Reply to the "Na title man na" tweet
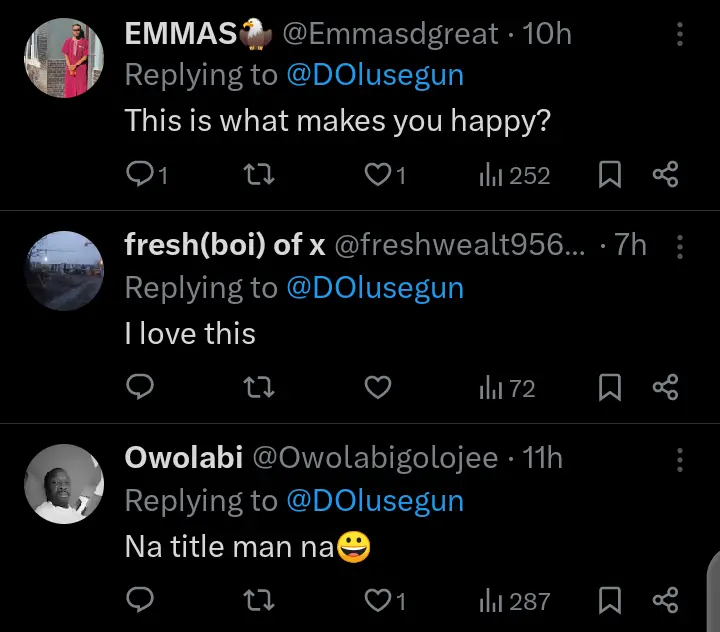 pos(140,600)
